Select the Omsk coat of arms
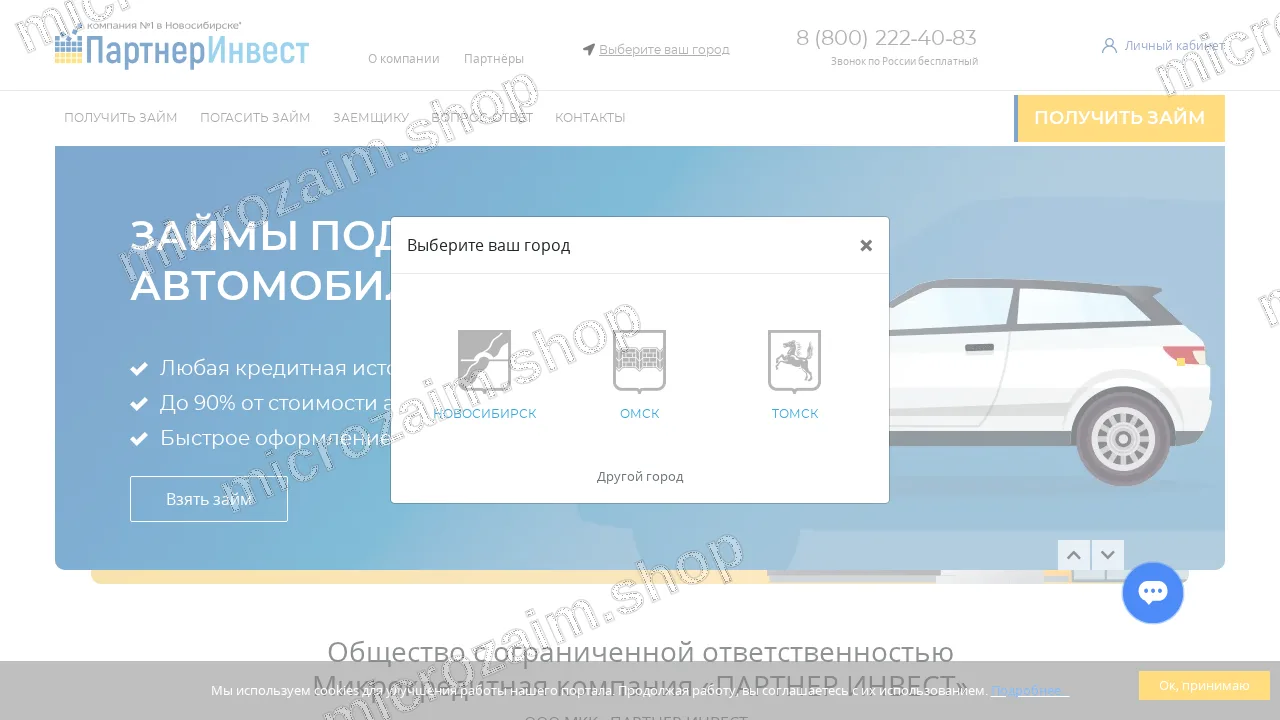The height and width of the screenshot is (720, 1280). pyautogui.click(x=640, y=361)
